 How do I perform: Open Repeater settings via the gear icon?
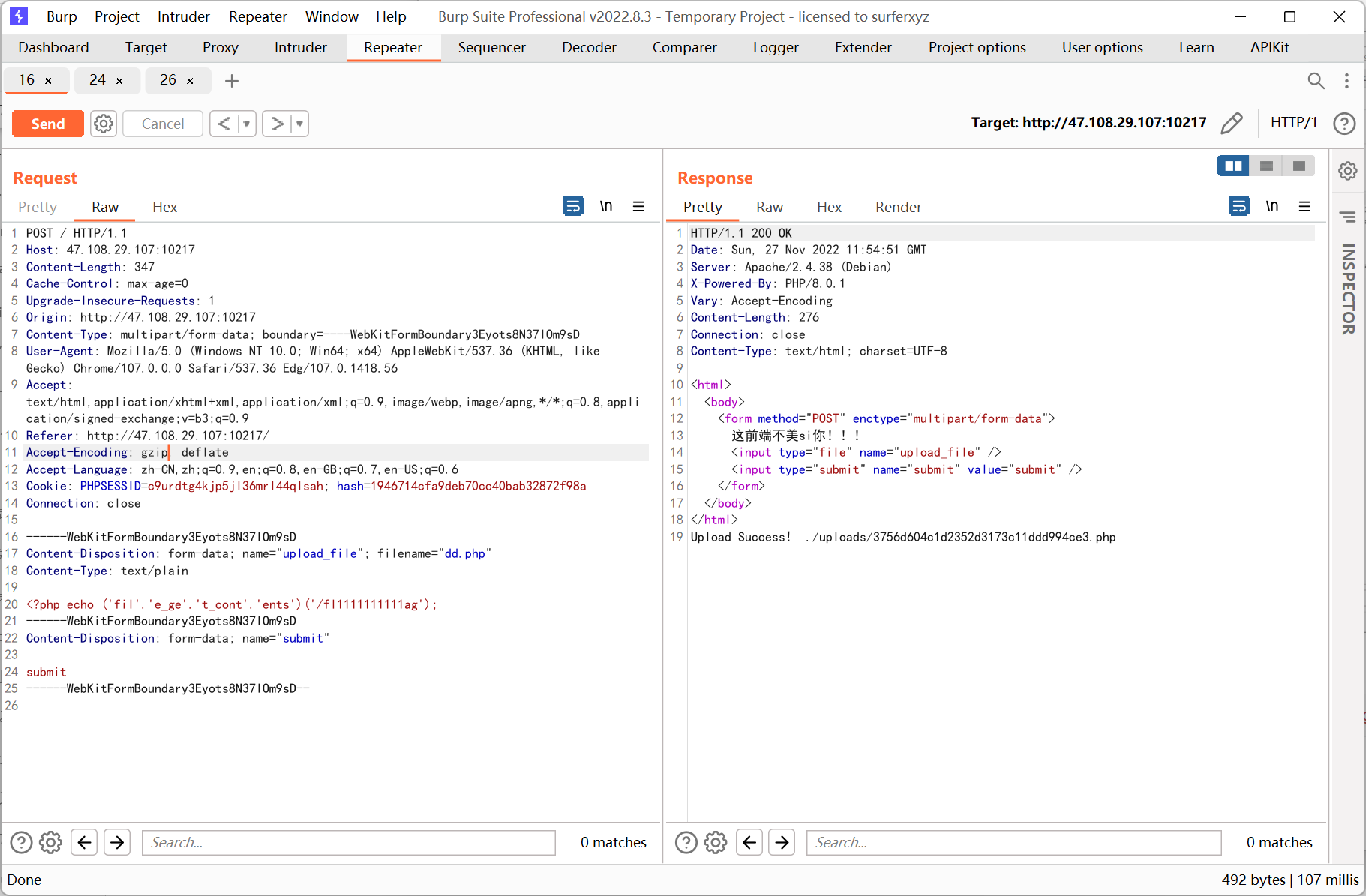(103, 124)
